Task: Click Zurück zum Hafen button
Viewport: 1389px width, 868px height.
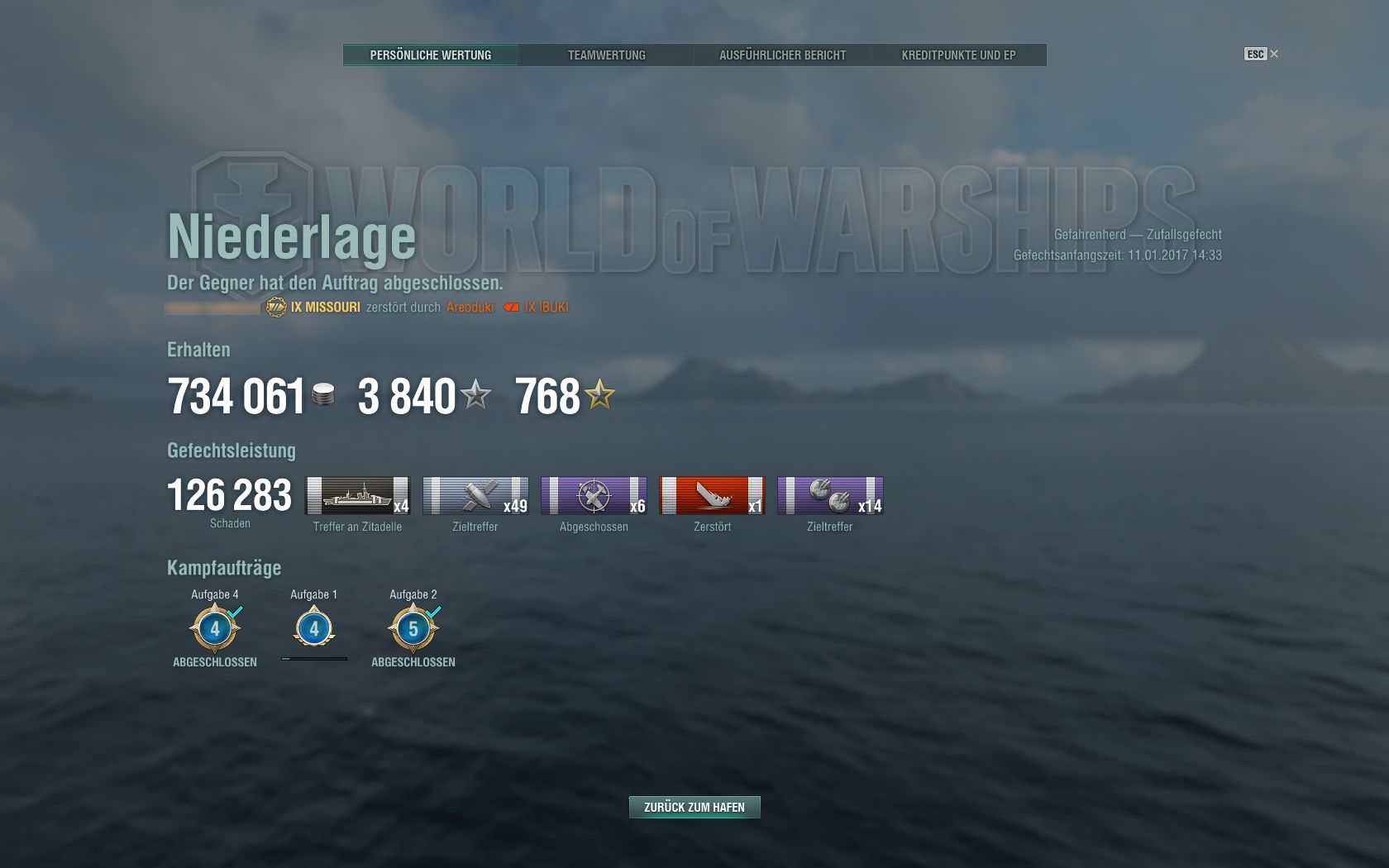Action: click(x=694, y=807)
